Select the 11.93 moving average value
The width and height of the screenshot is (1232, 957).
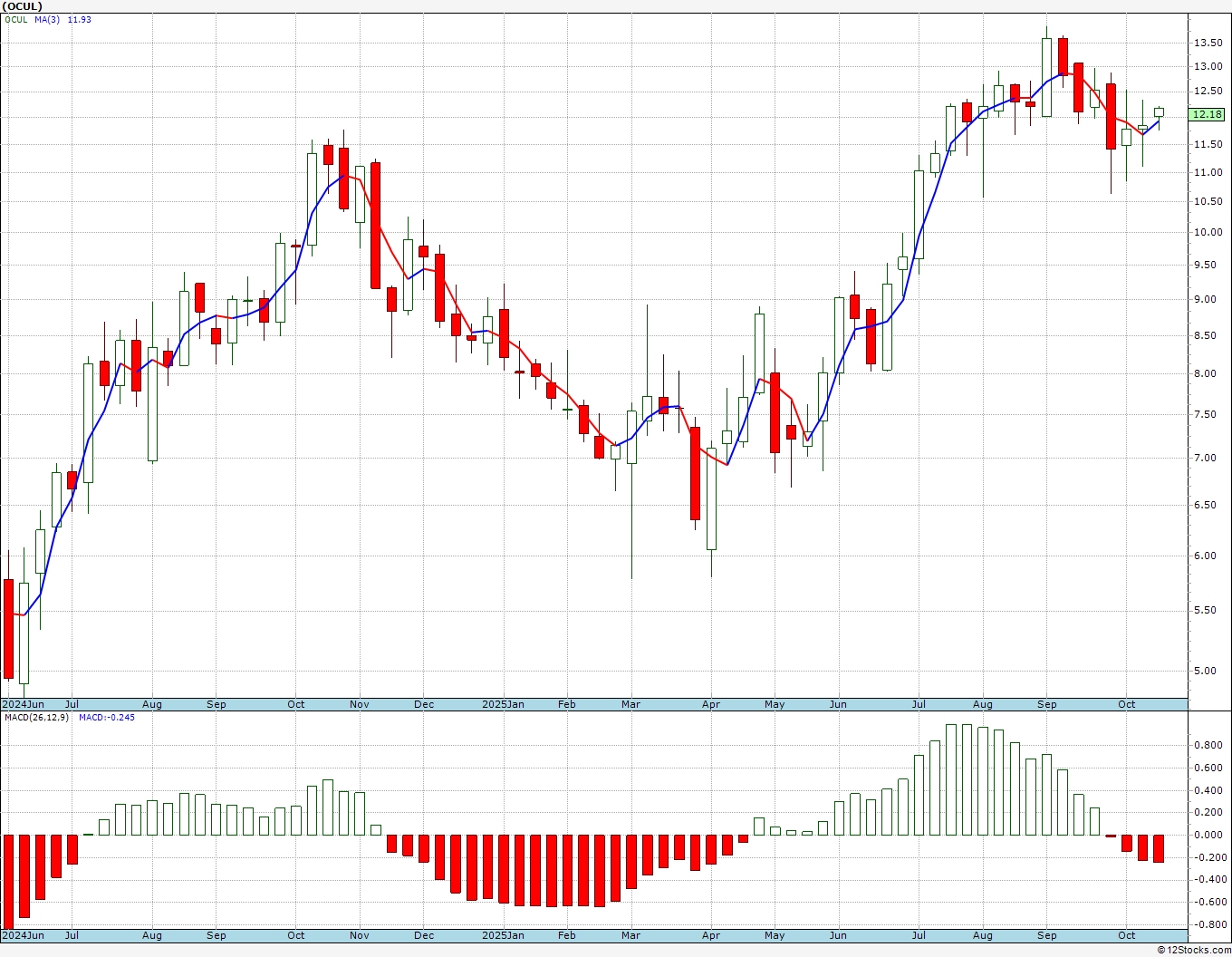tap(80, 20)
